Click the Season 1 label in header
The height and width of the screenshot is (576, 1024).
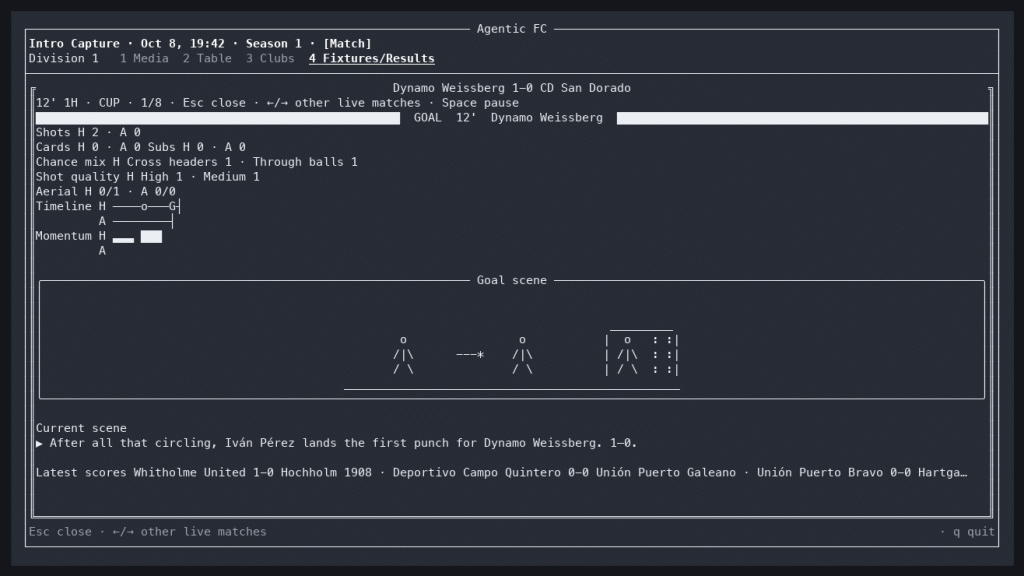[x=274, y=43]
